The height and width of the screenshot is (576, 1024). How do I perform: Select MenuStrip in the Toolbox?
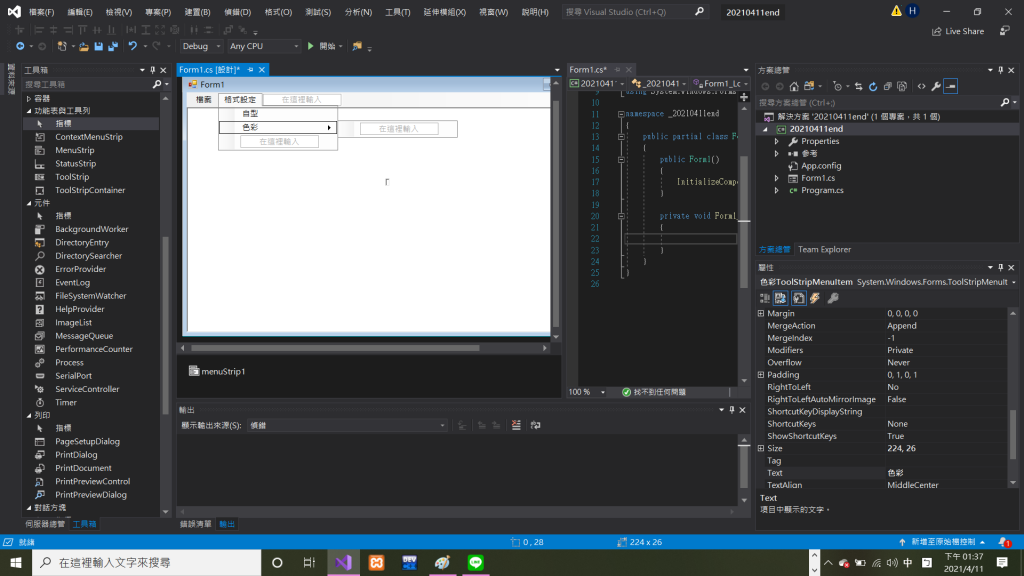(74, 150)
